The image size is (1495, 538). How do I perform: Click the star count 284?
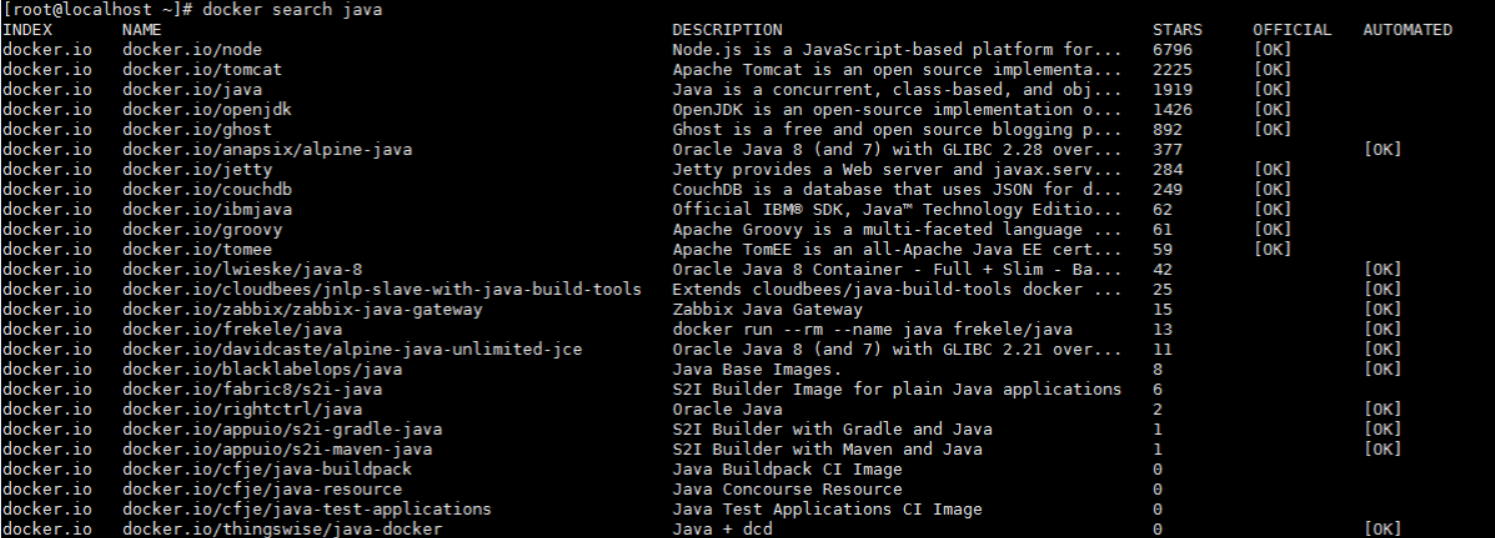pyautogui.click(x=1167, y=169)
